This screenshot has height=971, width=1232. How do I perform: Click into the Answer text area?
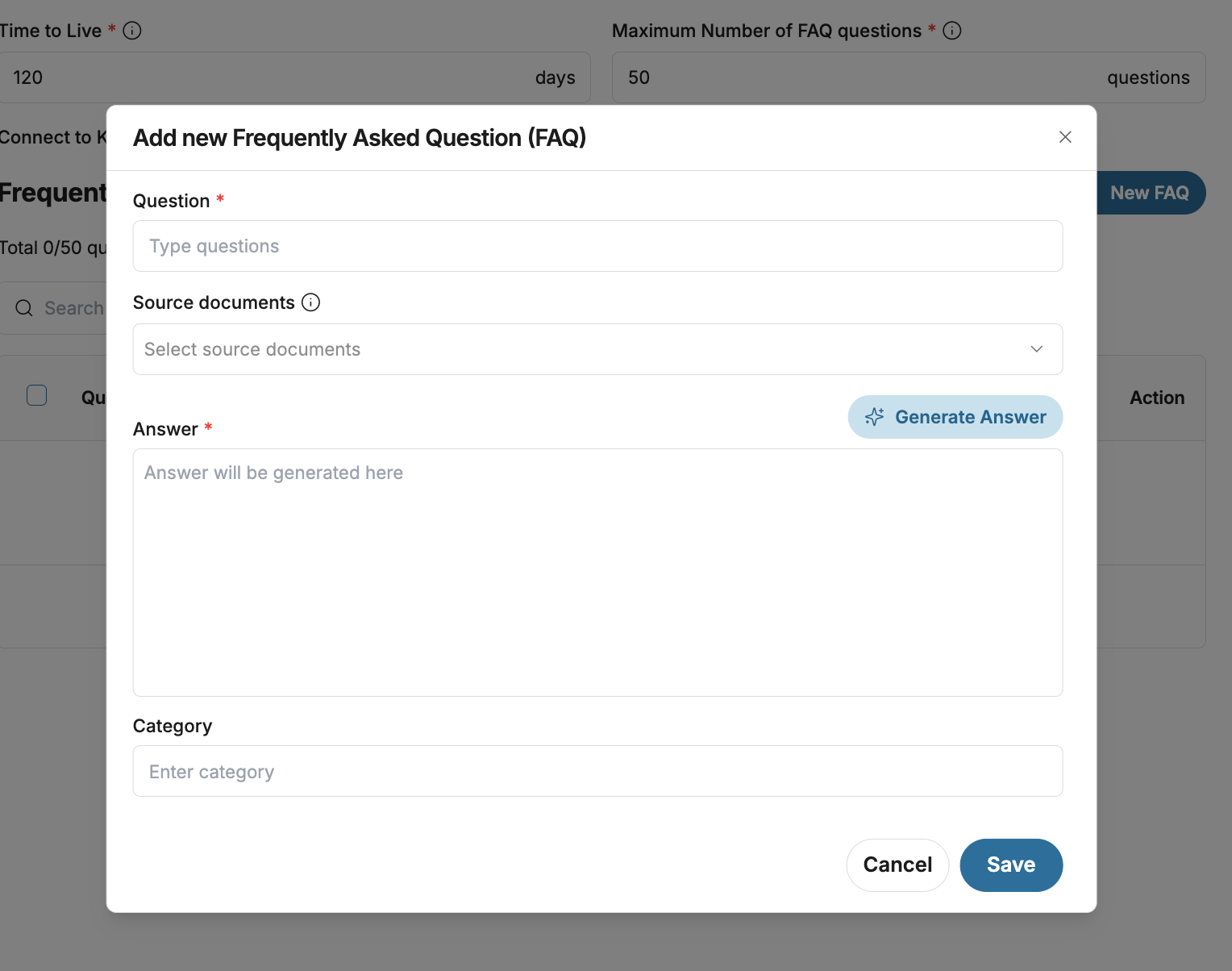point(597,573)
